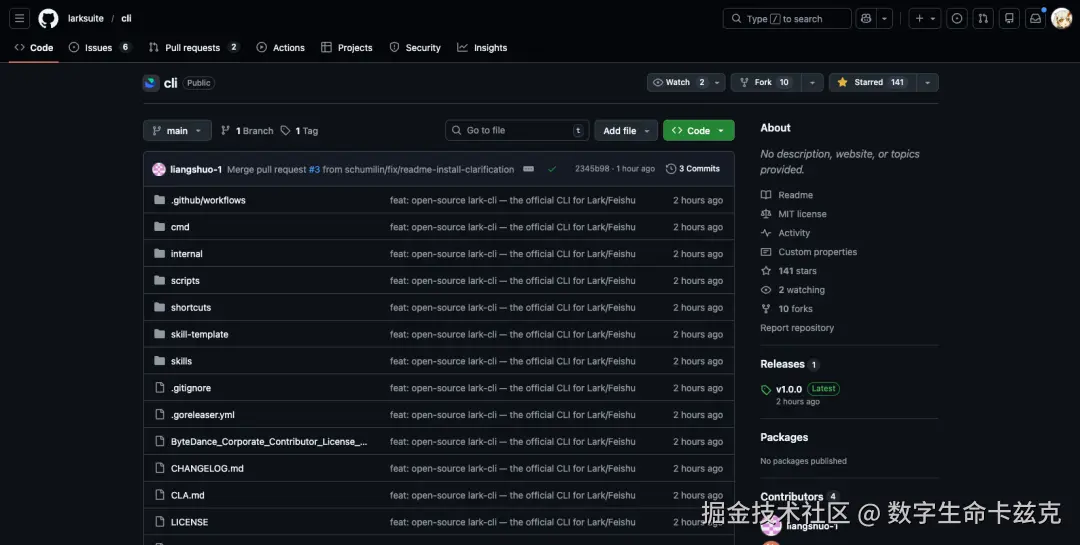1080x545 pixels.
Task: Open the green Code dropdown button
Action: pyautogui.click(x=698, y=130)
